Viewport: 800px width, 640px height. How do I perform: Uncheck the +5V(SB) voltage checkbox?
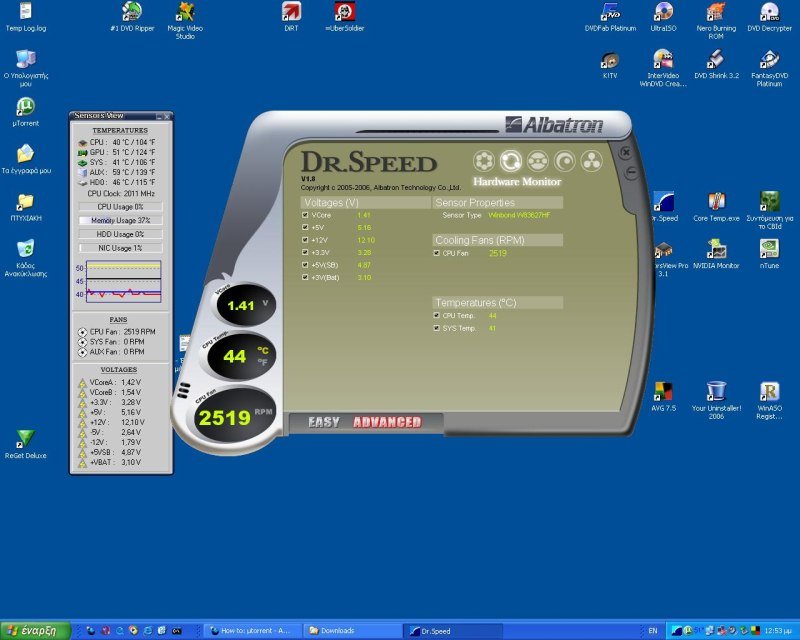coord(305,265)
